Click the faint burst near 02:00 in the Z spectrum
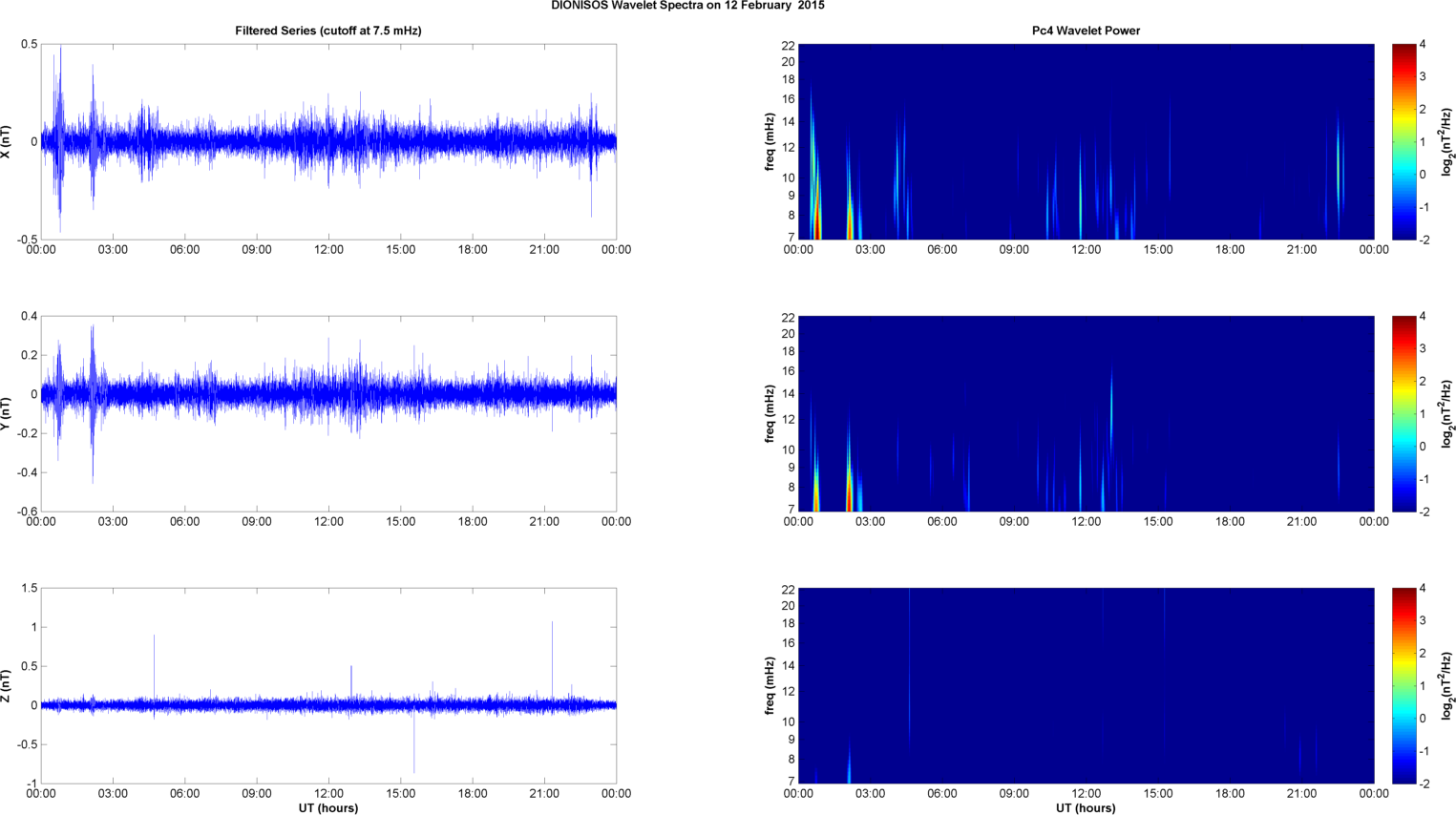1456x815 pixels. click(x=849, y=765)
